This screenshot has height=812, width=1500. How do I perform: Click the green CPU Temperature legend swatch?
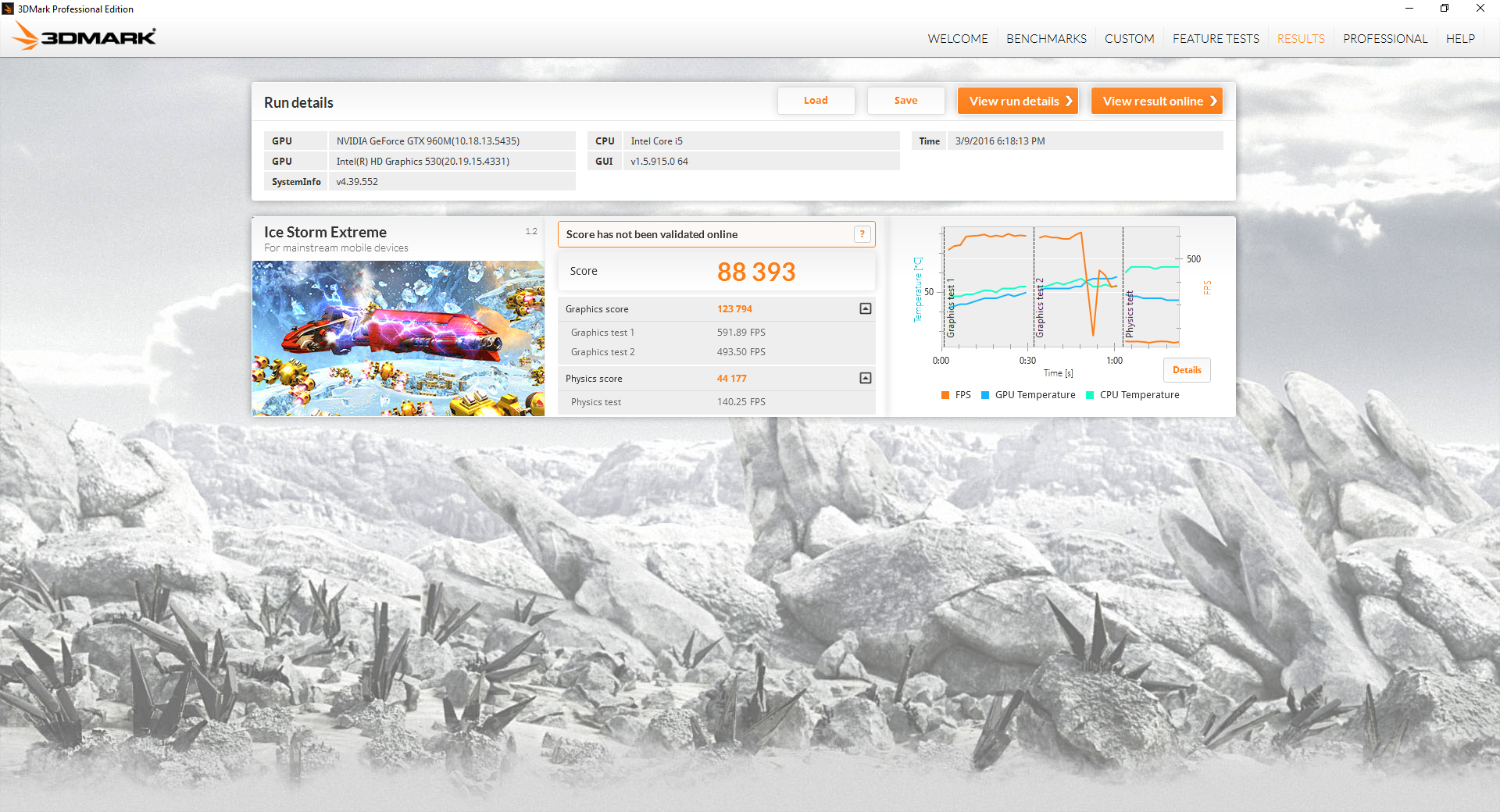[1090, 395]
